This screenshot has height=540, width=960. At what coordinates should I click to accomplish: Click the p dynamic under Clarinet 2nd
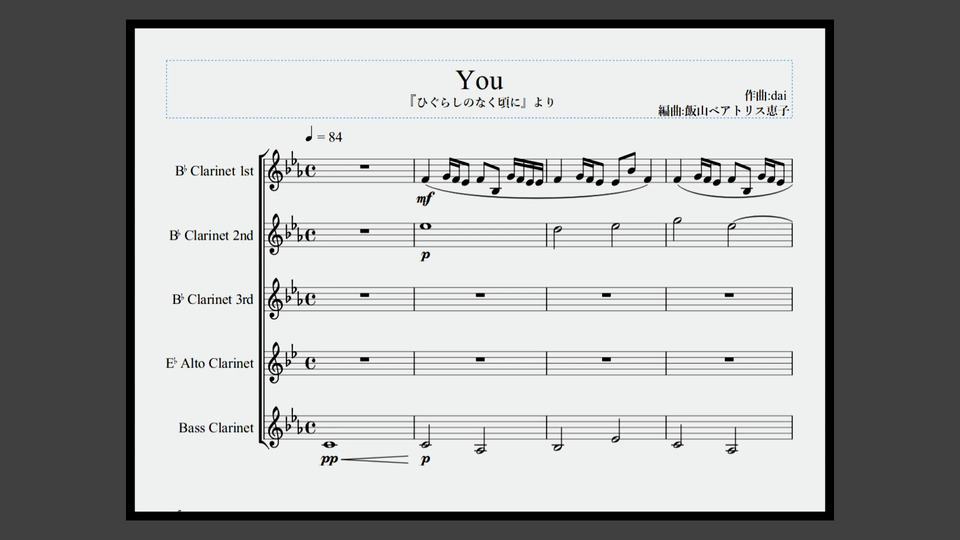(425, 255)
